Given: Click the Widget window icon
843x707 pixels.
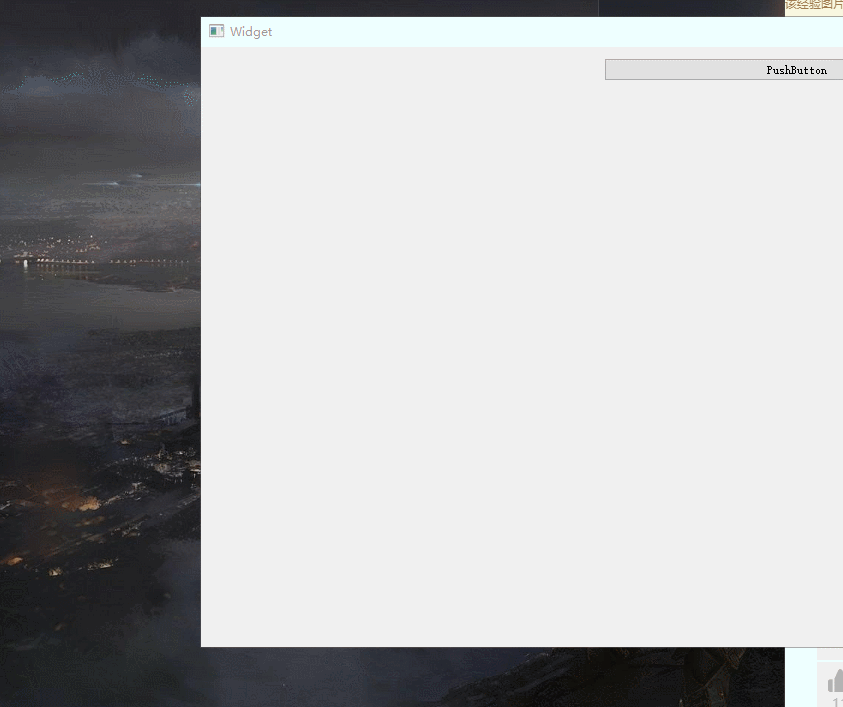Looking at the screenshot, I should [x=216, y=31].
